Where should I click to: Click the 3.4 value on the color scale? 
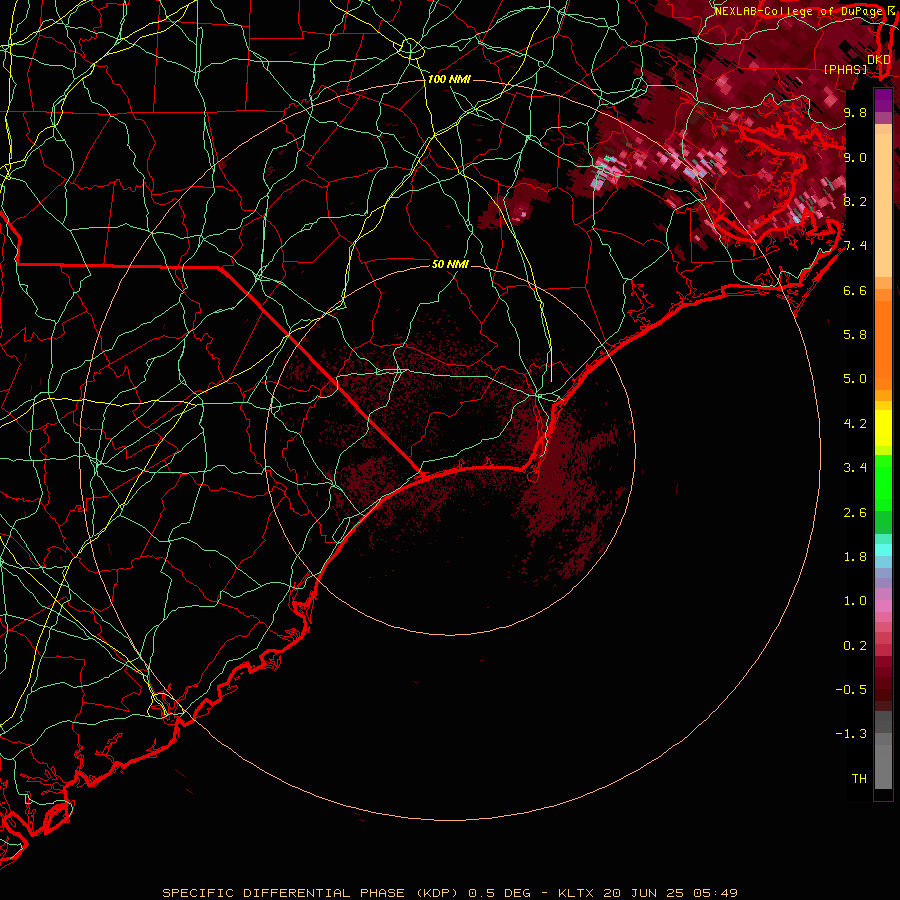tap(855, 468)
